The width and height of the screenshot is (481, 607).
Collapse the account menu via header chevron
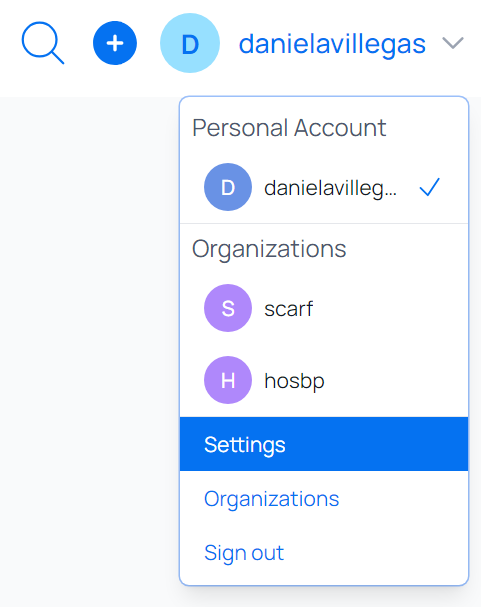coord(453,43)
